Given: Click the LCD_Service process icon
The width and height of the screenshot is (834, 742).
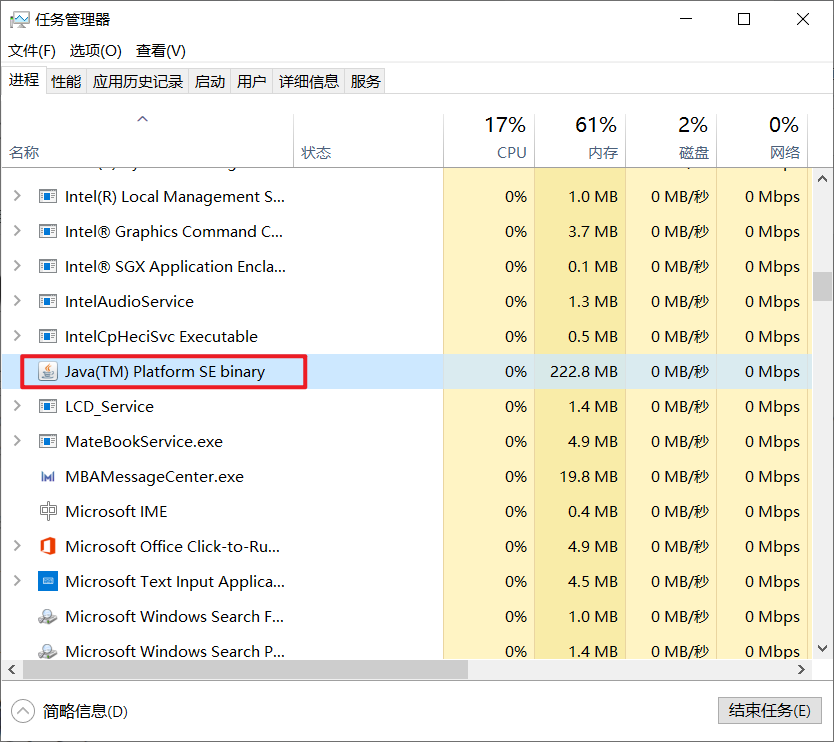Looking at the screenshot, I should point(48,407).
